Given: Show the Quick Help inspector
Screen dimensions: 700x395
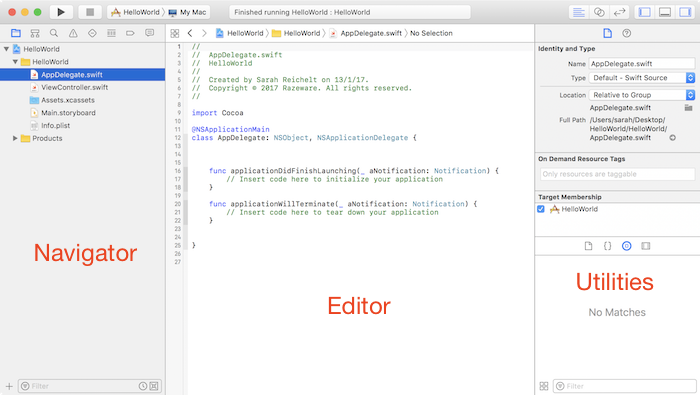Looking at the screenshot, I should click(627, 33).
